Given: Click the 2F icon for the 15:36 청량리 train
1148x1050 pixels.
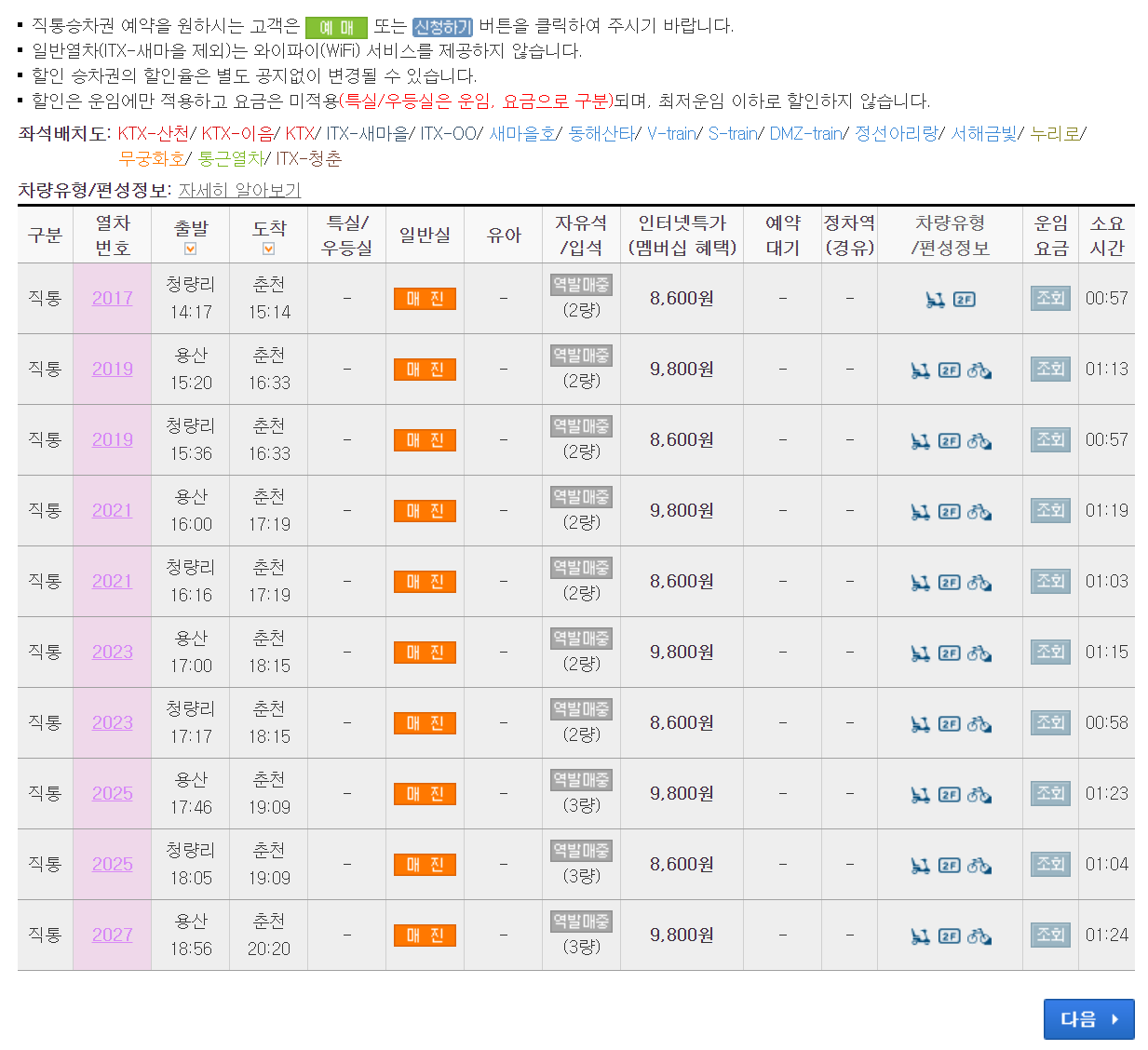Looking at the screenshot, I should point(950,441).
